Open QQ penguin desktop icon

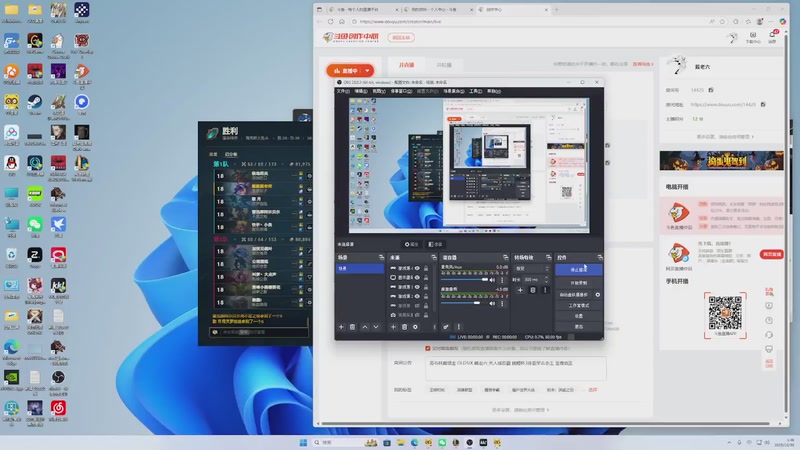pos(11,165)
